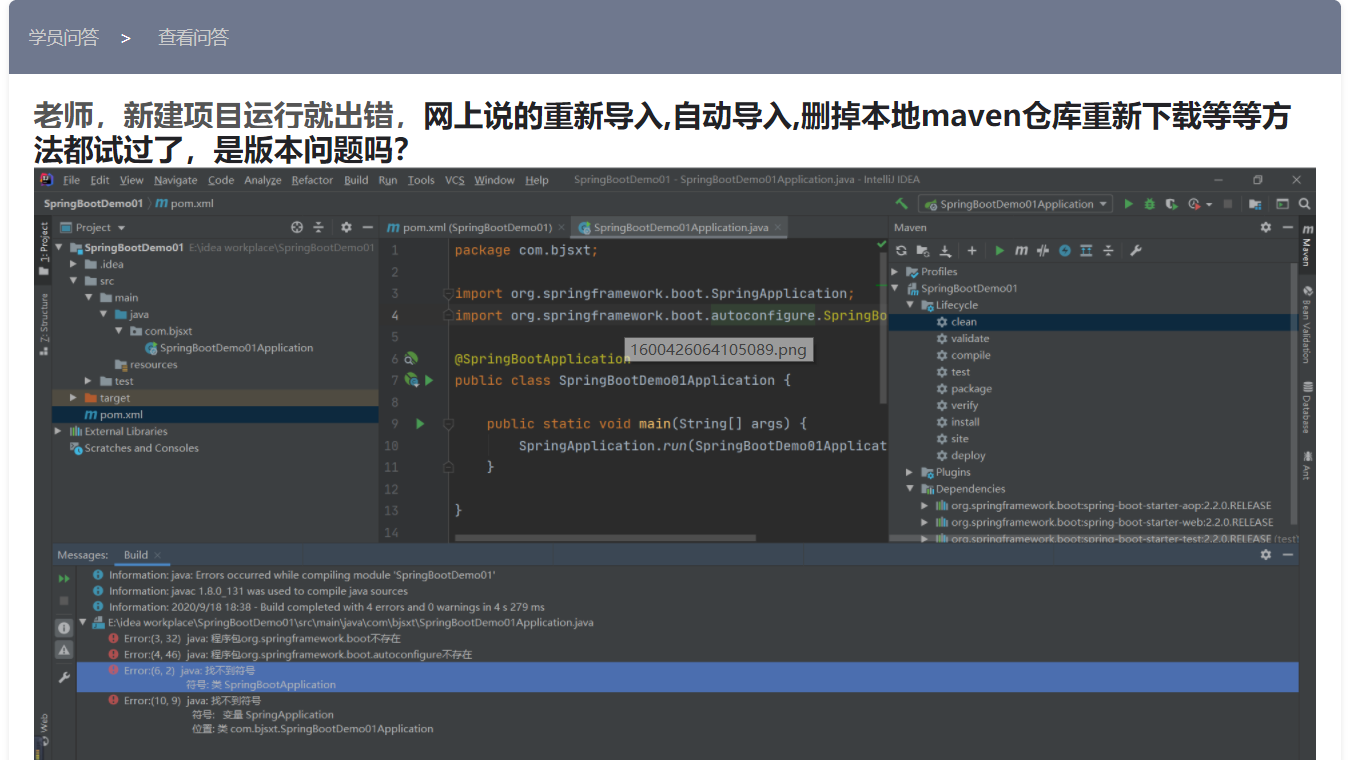Toggle Maven tool window stripe button
This screenshot has height=760, width=1358.
(x=1307, y=245)
